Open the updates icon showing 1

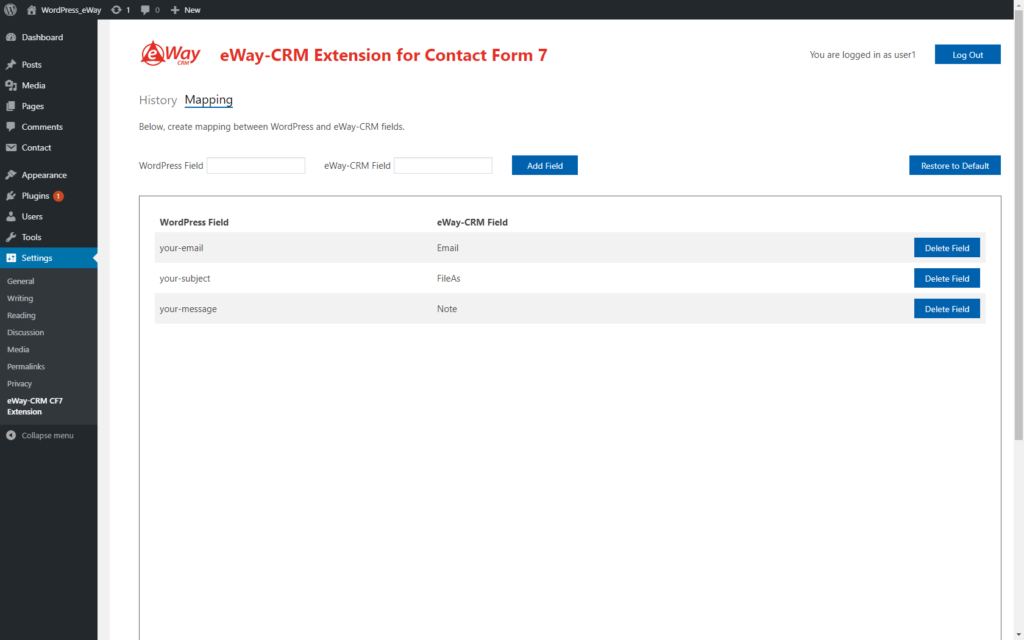click(116, 10)
